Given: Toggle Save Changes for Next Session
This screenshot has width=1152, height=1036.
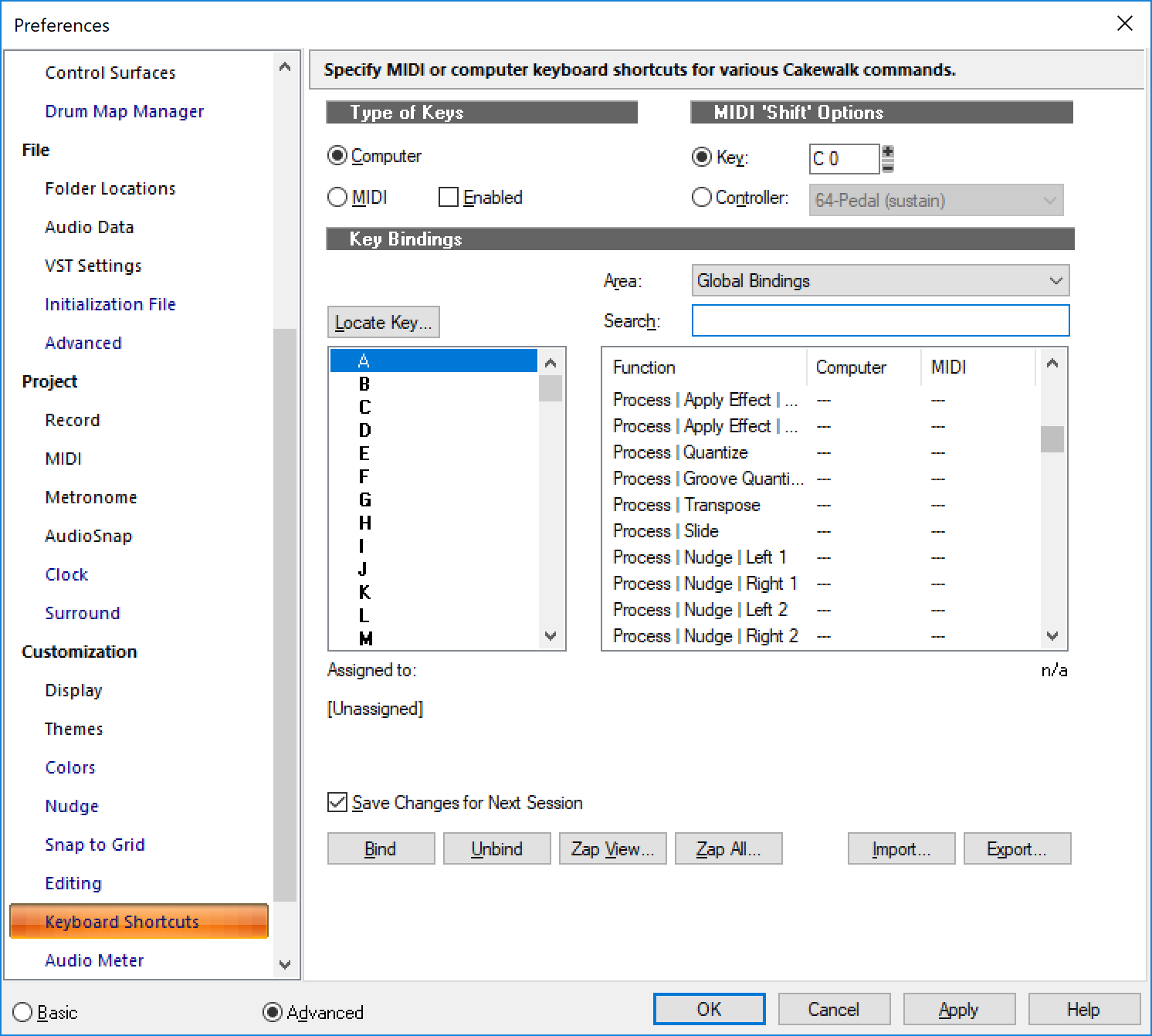Looking at the screenshot, I should (337, 803).
